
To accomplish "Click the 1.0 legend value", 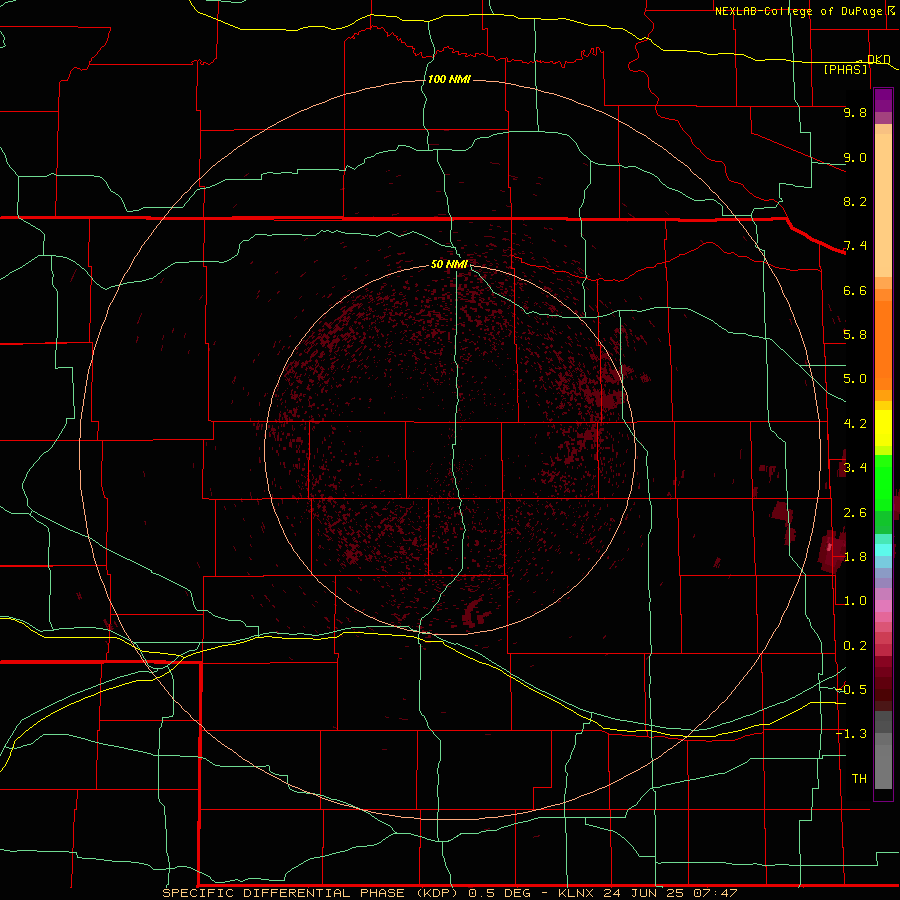I will point(855,601).
